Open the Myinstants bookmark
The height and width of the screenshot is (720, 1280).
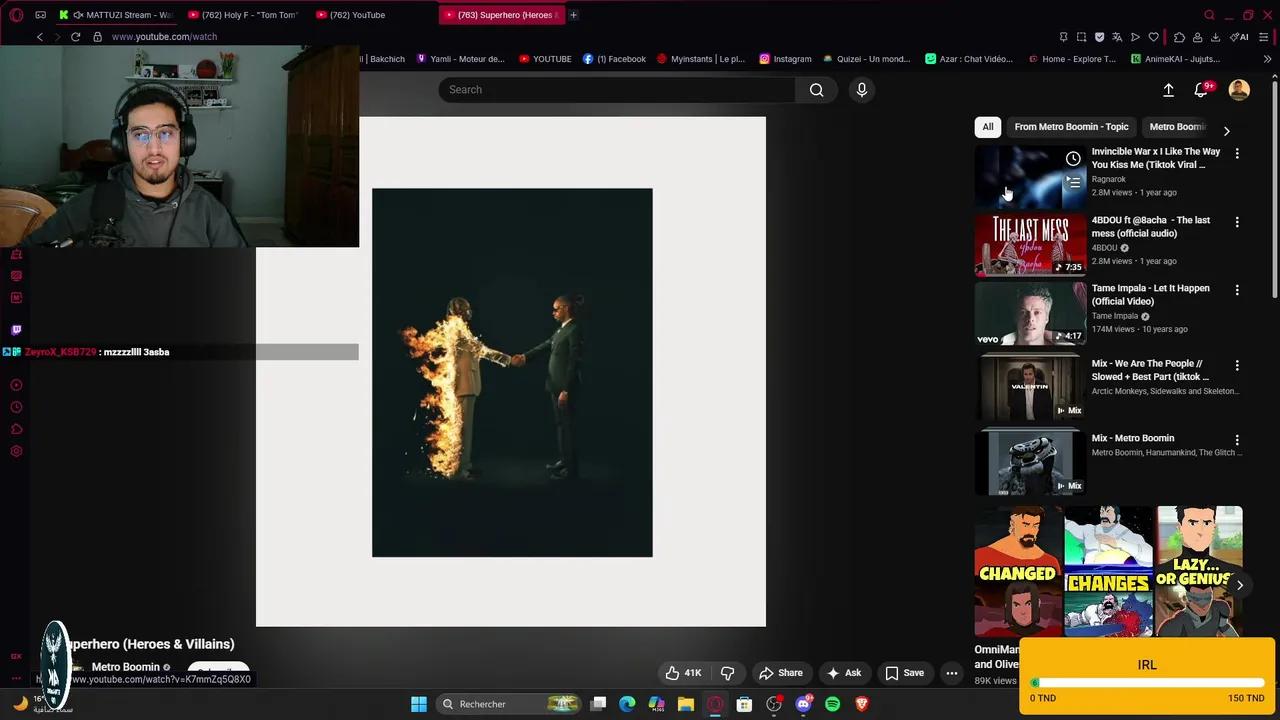[701, 59]
